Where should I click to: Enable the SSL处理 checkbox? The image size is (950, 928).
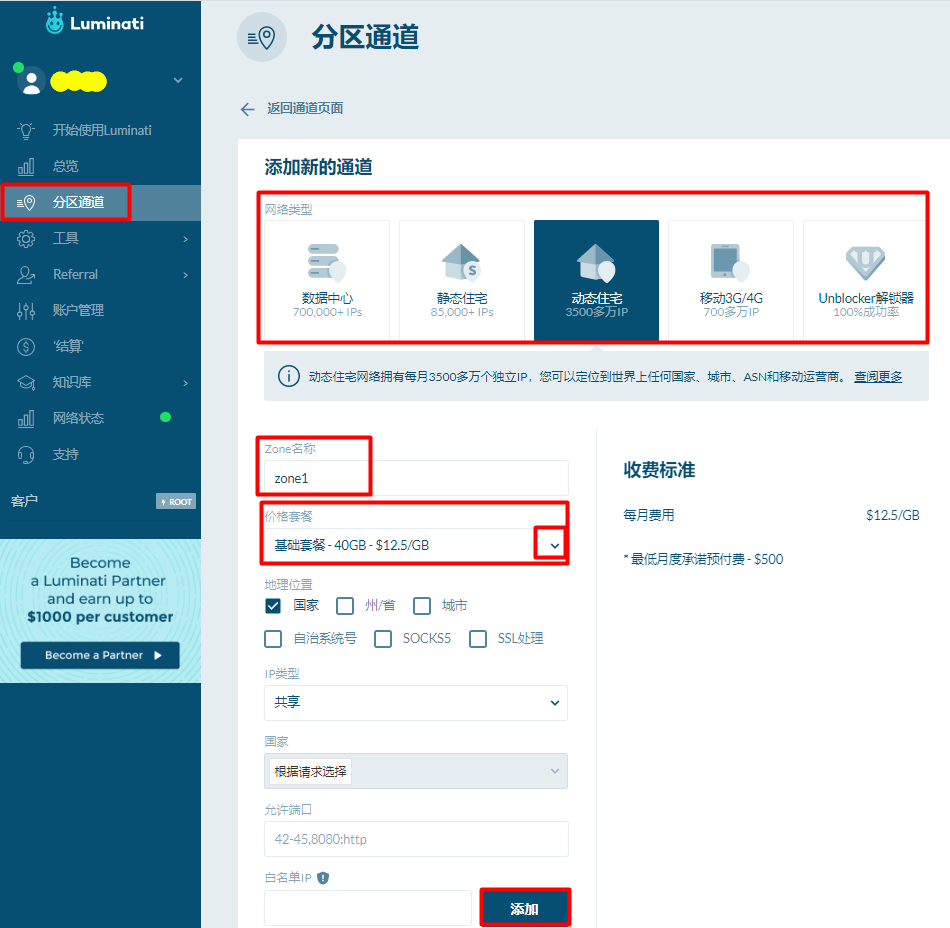pyautogui.click(x=478, y=638)
